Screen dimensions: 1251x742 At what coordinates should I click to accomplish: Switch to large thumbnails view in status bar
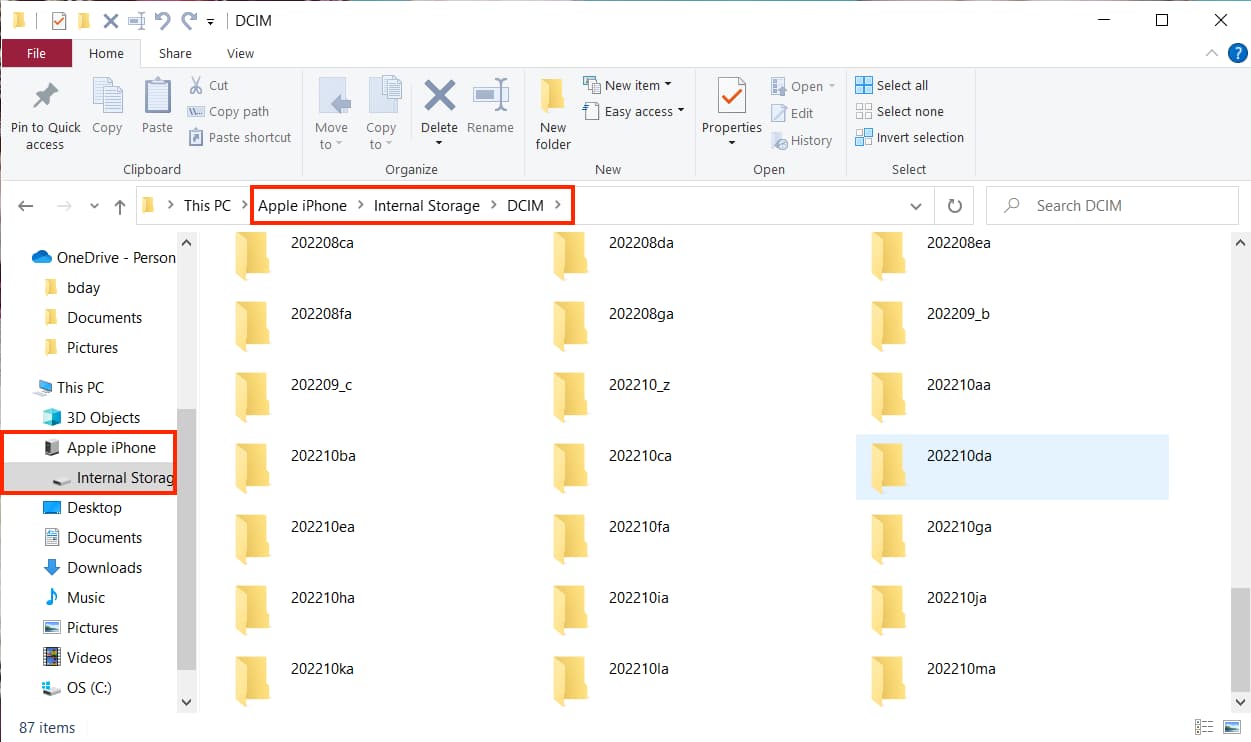click(1230, 727)
